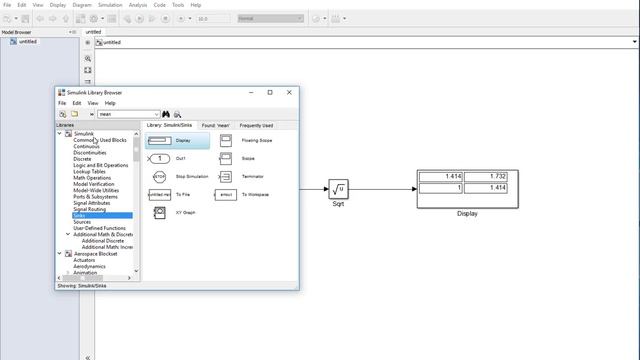Open the New model dropdown arrow

pyautogui.click(x=16, y=19)
